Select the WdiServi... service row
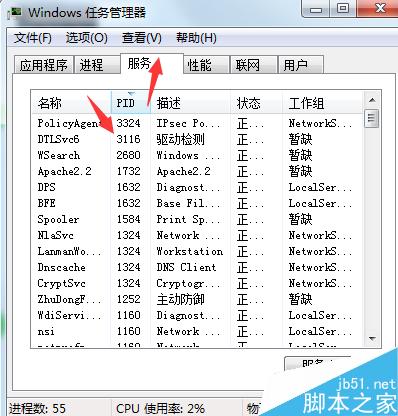 pos(197,315)
